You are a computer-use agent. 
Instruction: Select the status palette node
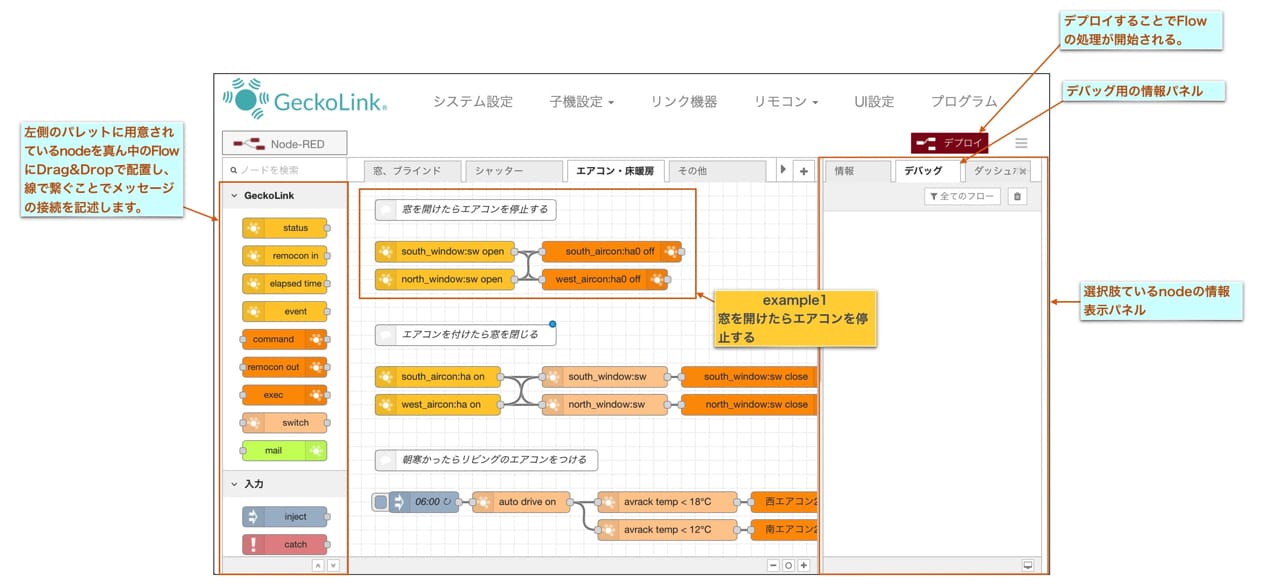285,228
